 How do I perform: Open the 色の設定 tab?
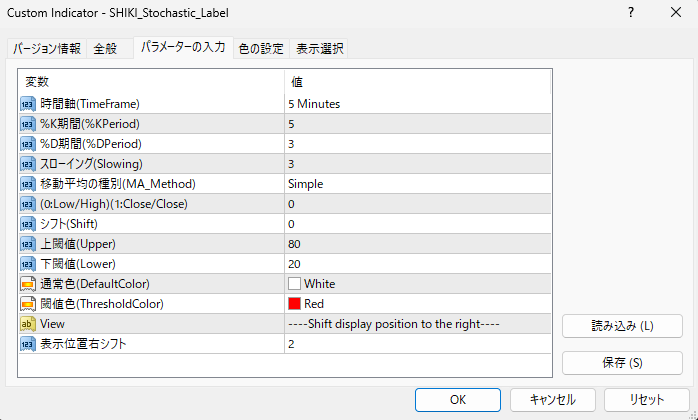click(261, 48)
